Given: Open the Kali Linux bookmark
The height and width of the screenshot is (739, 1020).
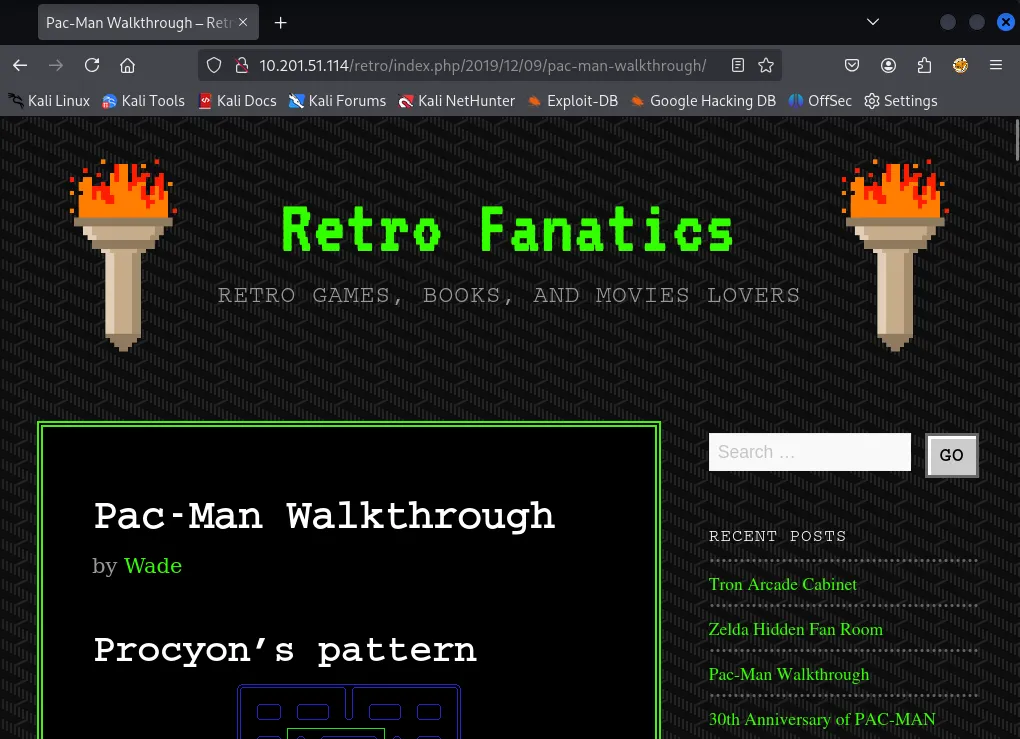Looking at the screenshot, I should 48,100.
